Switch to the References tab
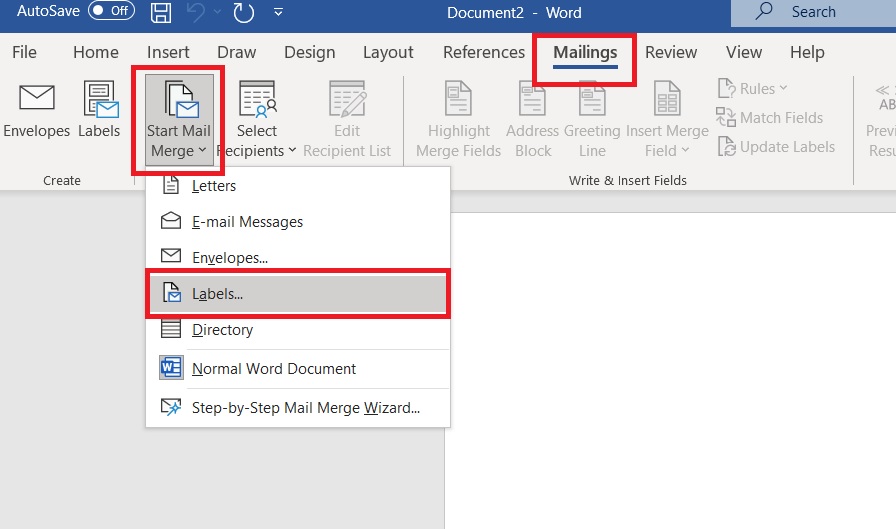896x529 pixels. click(x=484, y=52)
